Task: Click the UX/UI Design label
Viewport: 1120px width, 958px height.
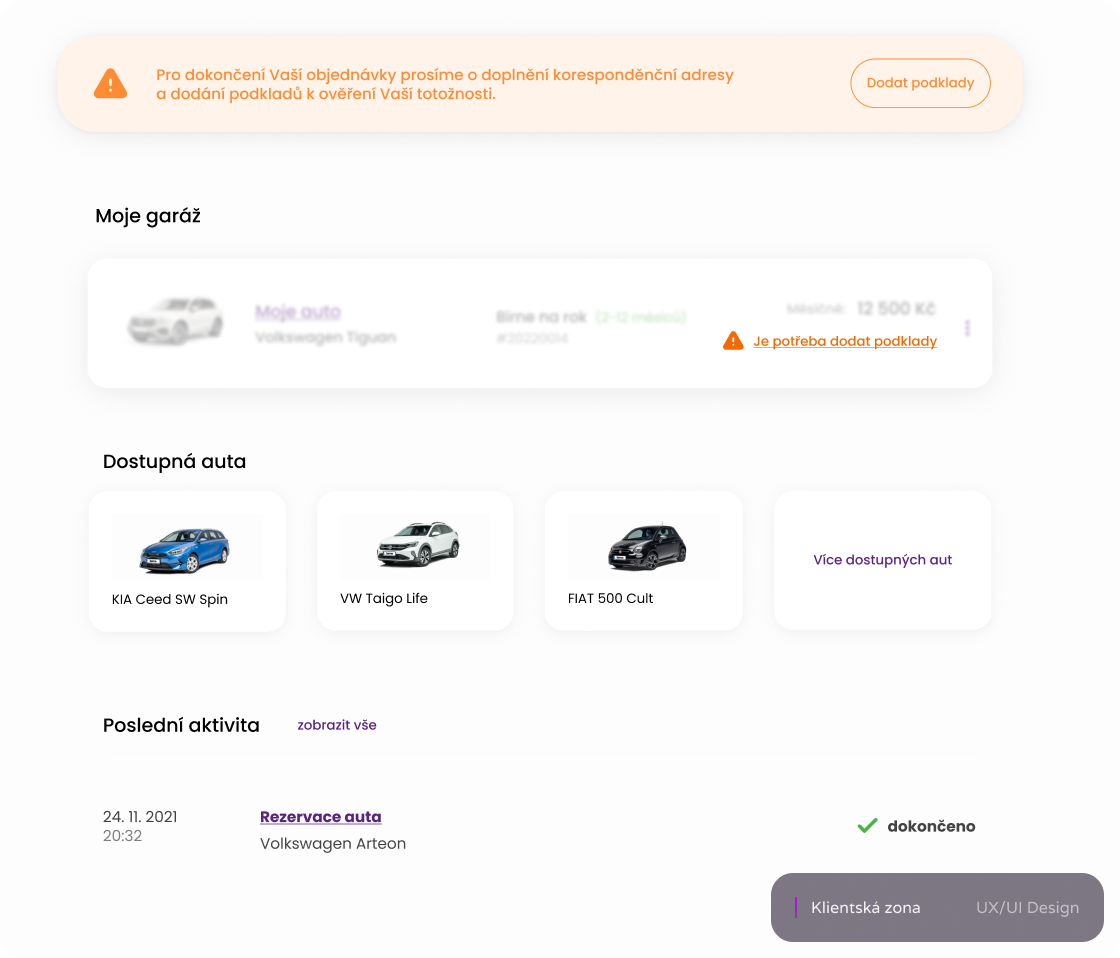Action: tap(1028, 908)
